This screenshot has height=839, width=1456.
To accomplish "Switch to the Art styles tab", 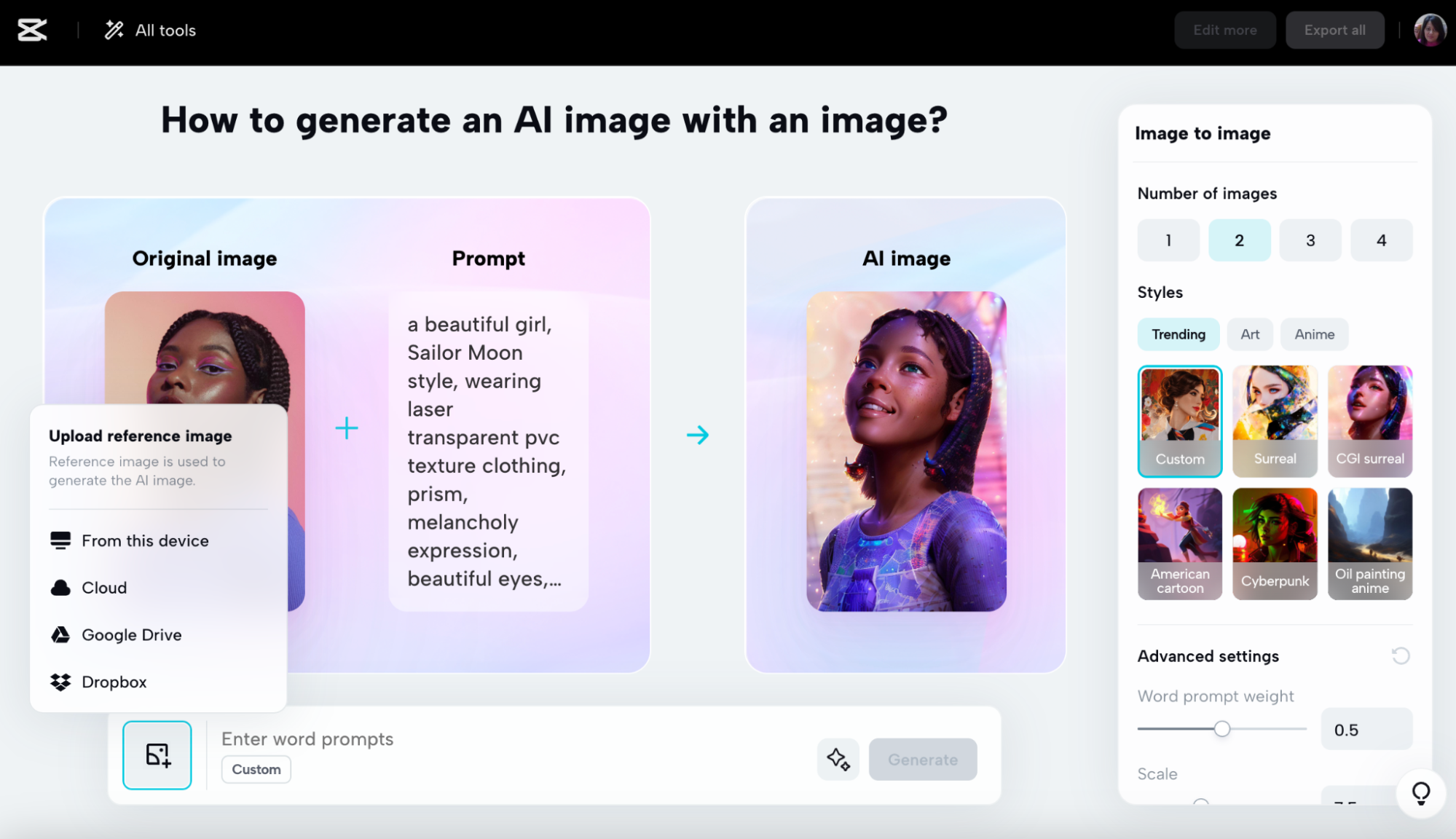I will pyautogui.click(x=1249, y=334).
